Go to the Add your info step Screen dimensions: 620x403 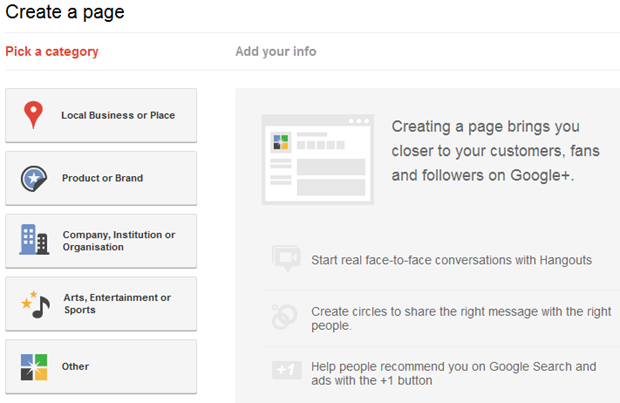[x=276, y=51]
